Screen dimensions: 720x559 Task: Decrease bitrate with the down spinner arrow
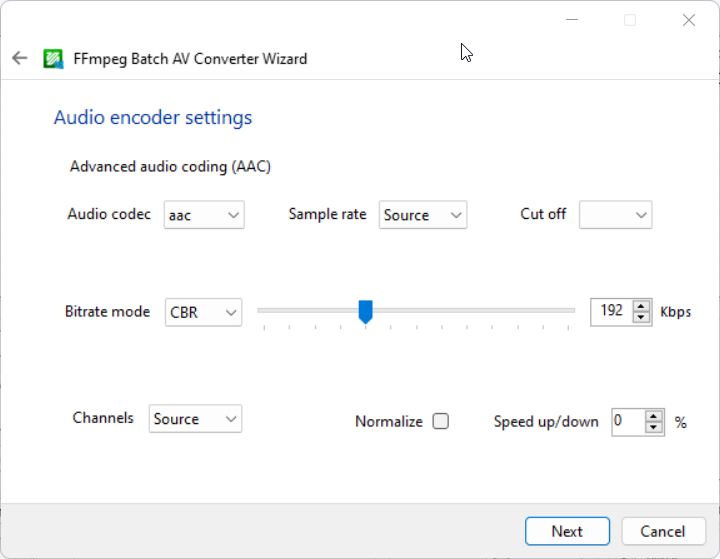641,317
